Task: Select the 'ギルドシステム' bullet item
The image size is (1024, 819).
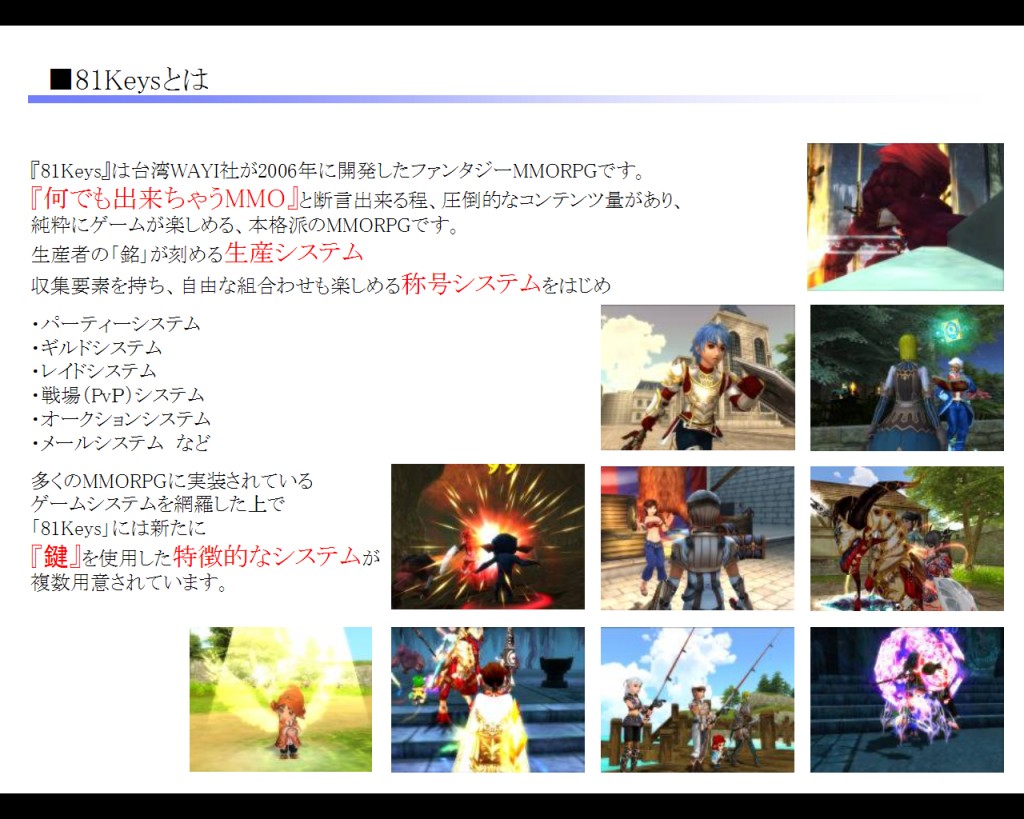Action: (97, 347)
